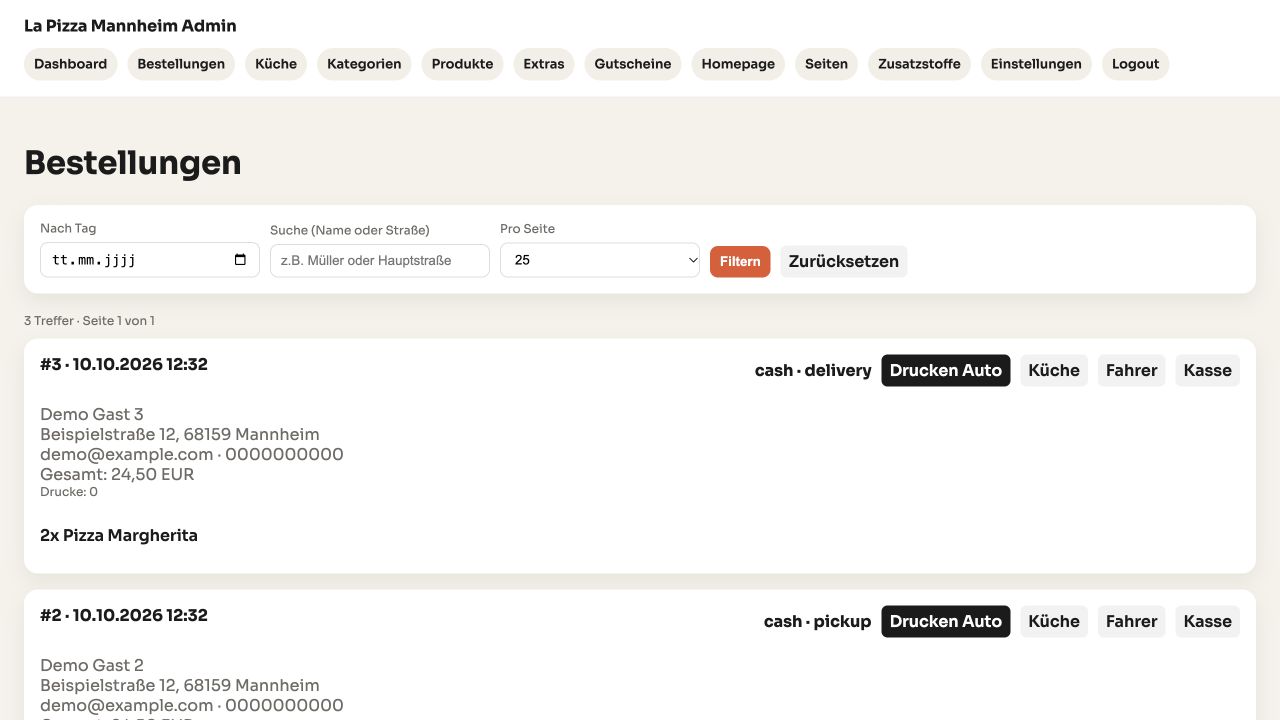
Task: Click Drucken Auto for order #3
Action: tap(946, 370)
